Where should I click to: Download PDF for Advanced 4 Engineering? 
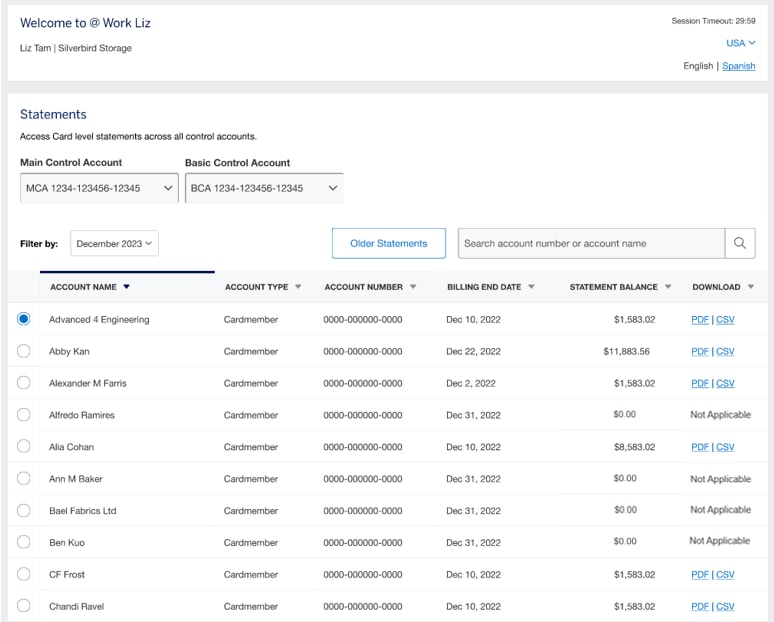pos(700,320)
